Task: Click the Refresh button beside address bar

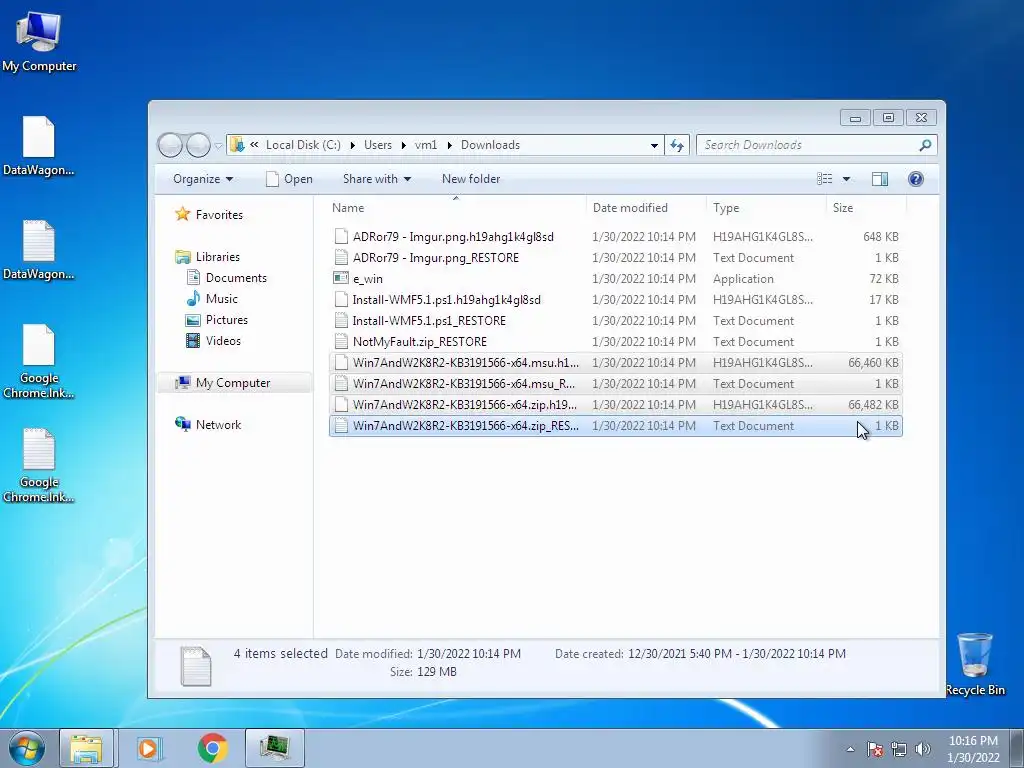Action: click(677, 145)
